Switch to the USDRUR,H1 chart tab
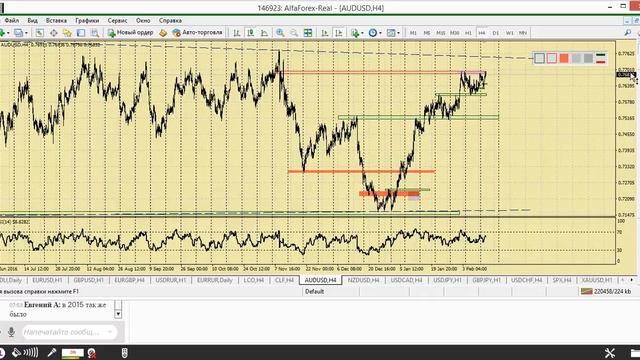Image resolution: width=640 pixels, height=360 pixels. point(171,280)
